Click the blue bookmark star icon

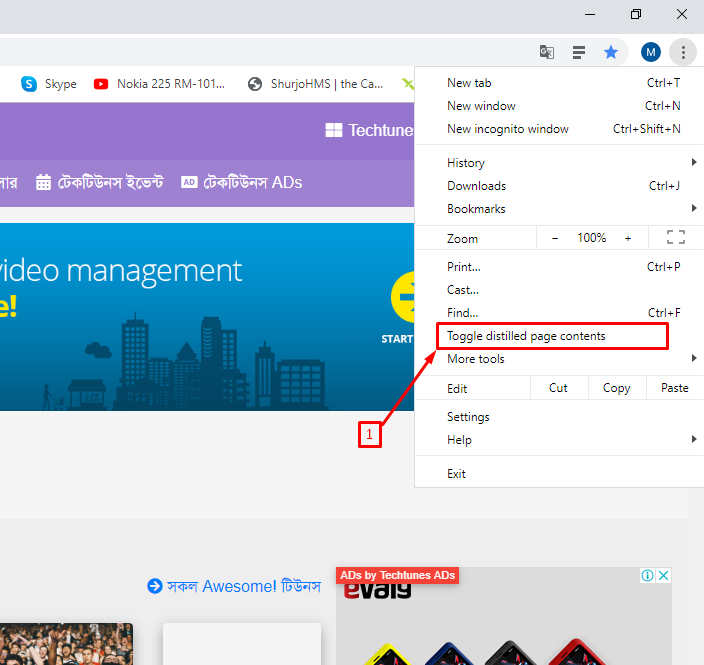tap(611, 52)
